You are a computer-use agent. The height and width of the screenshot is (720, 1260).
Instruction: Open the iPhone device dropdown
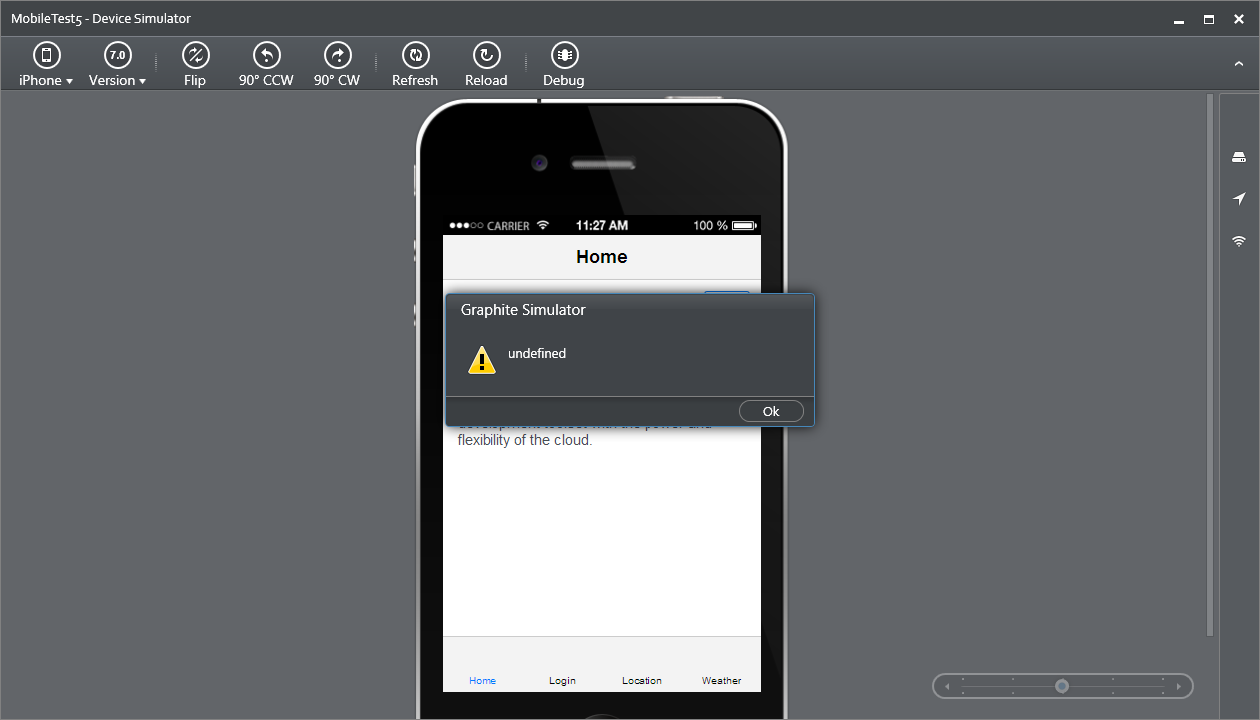[x=46, y=65]
